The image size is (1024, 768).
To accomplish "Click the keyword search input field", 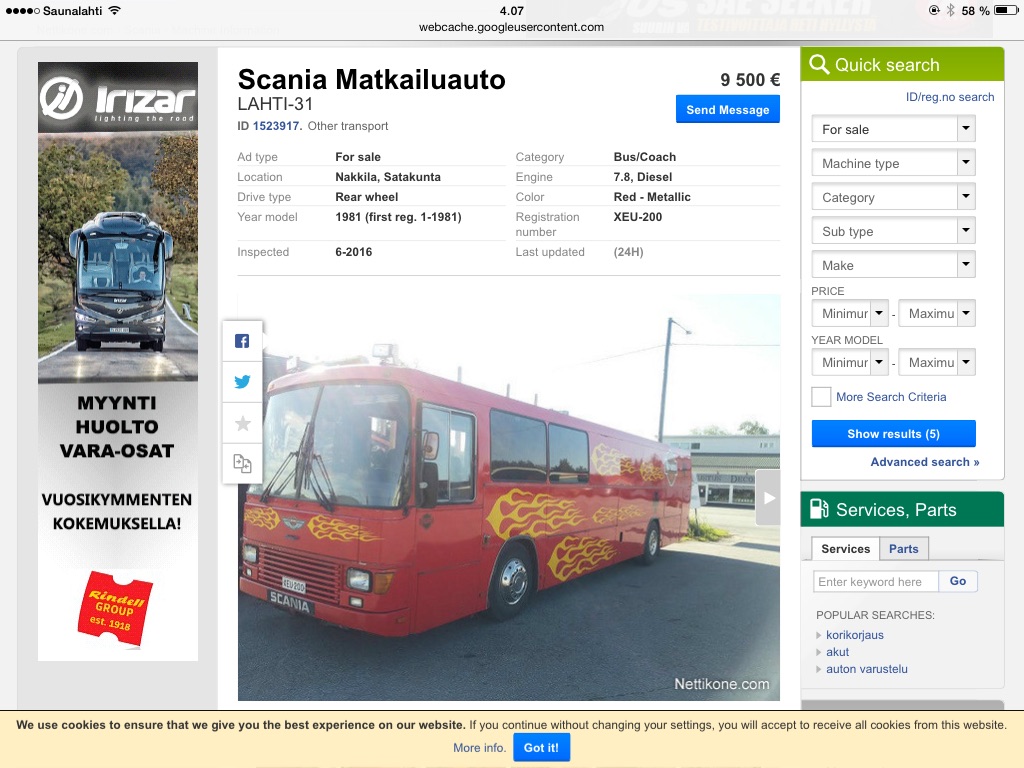I will 876,582.
